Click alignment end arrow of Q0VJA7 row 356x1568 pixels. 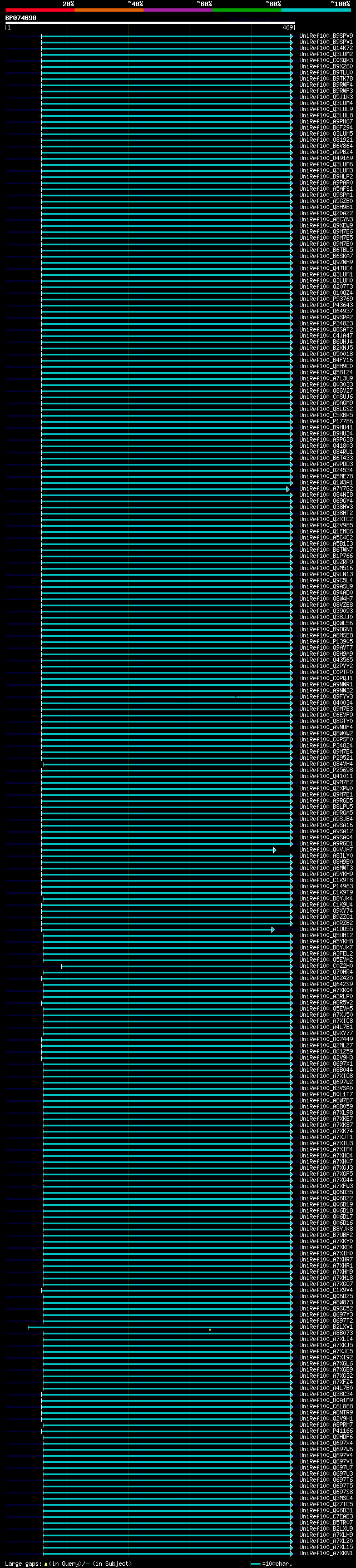click(274, 850)
